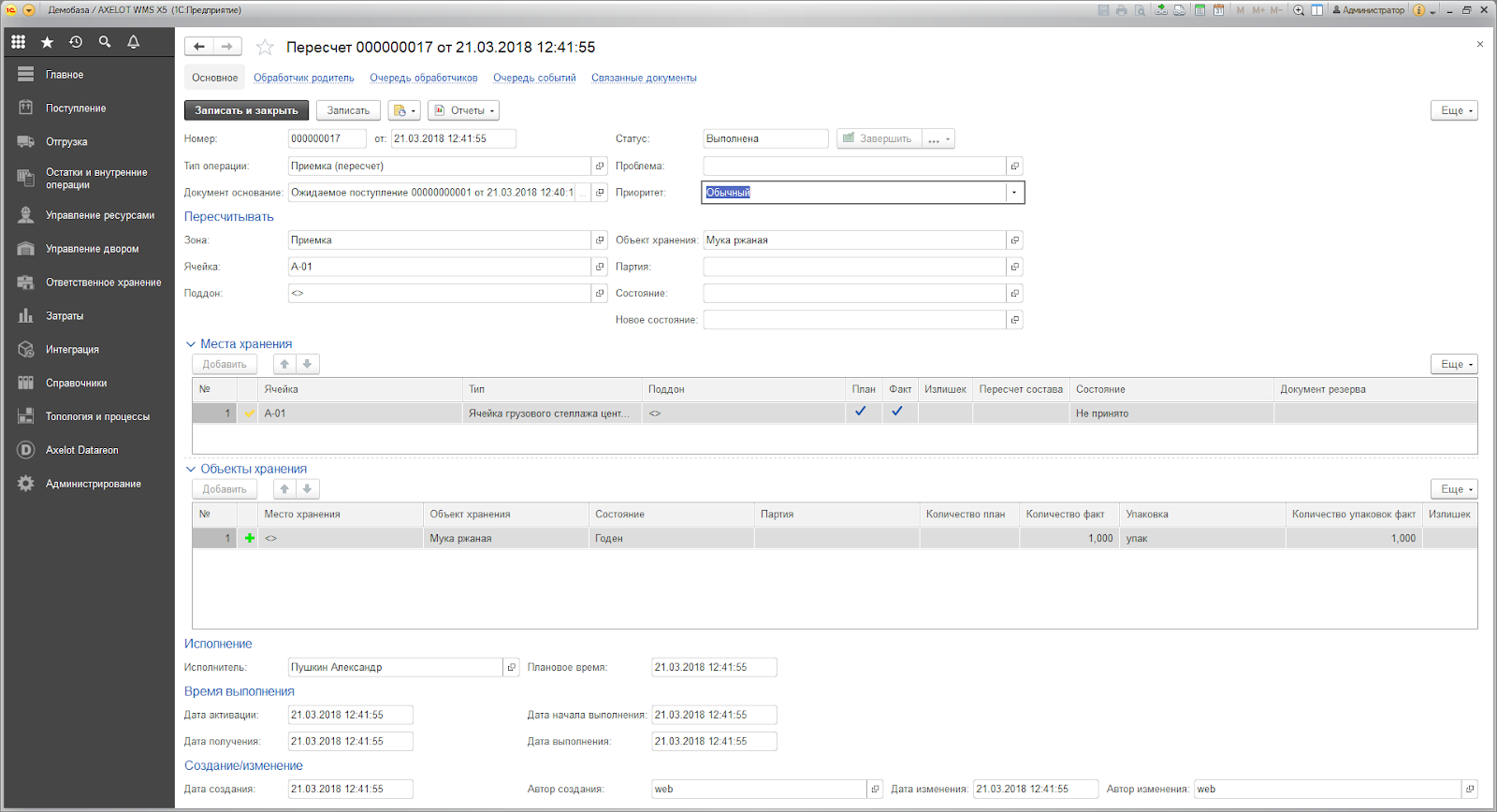Toggle the Факт checkmark in A-01 row
1497x812 pixels.
897,412
